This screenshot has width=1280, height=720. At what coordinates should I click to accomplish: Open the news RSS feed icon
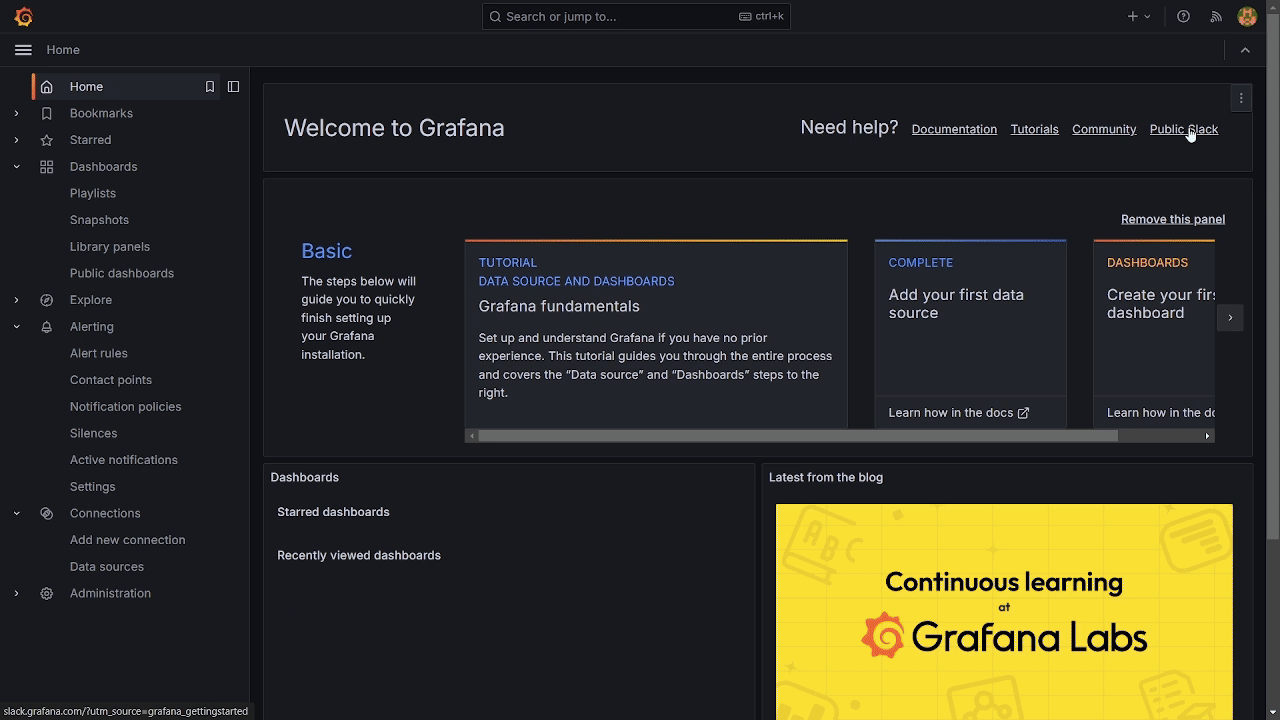(x=1216, y=17)
